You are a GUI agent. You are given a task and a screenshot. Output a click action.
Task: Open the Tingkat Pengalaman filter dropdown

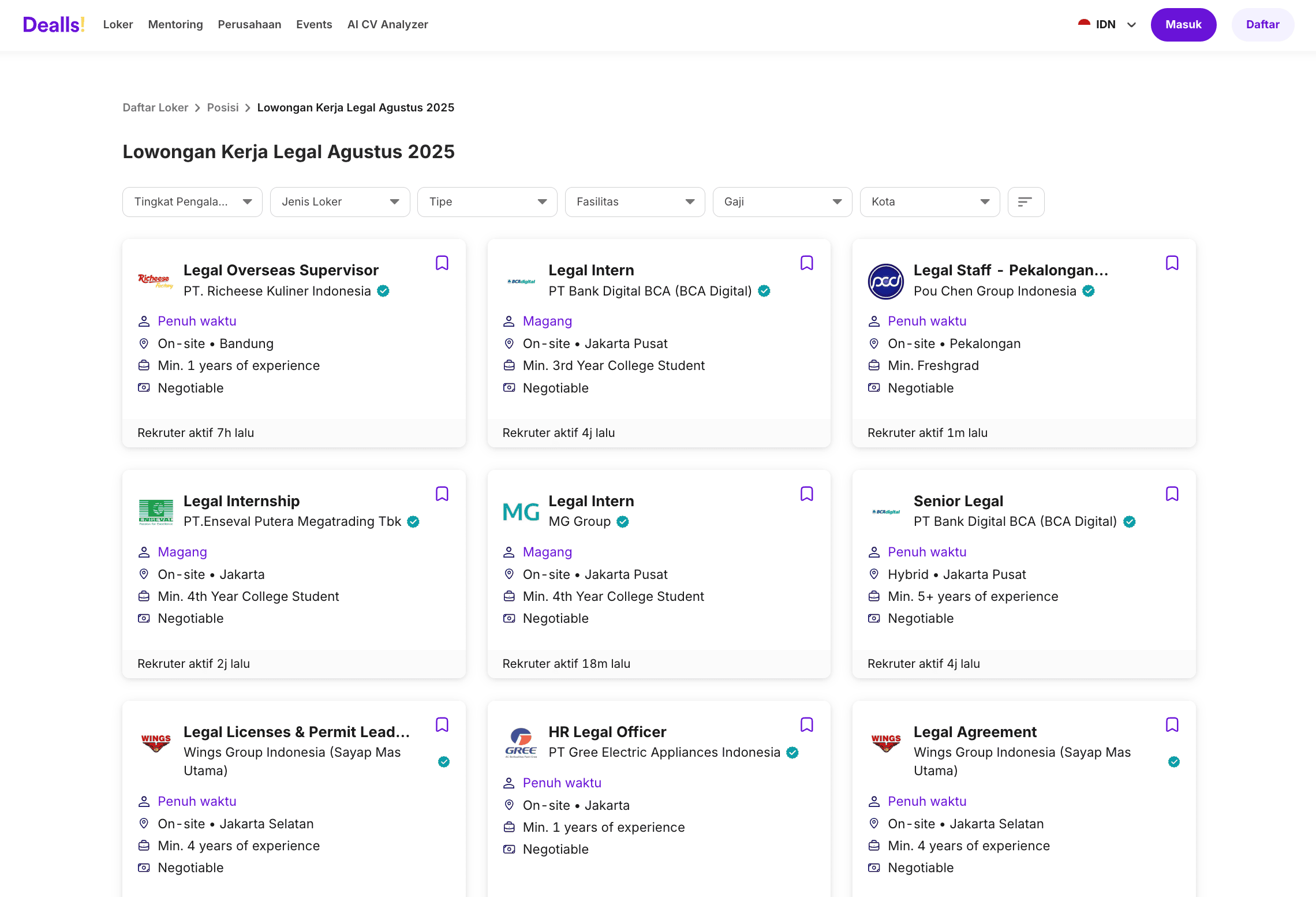[x=192, y=202]
